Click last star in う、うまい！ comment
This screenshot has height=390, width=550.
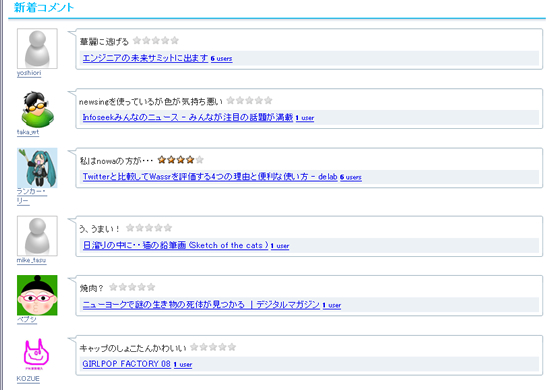[168, 228]
